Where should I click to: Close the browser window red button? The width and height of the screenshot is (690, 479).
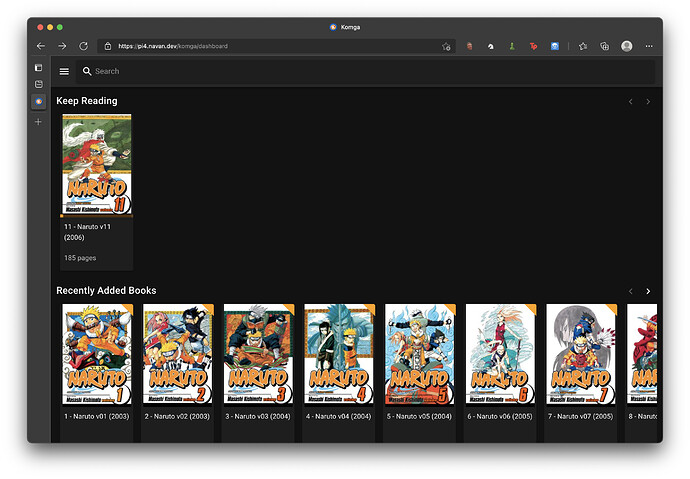tap(40, 27)
